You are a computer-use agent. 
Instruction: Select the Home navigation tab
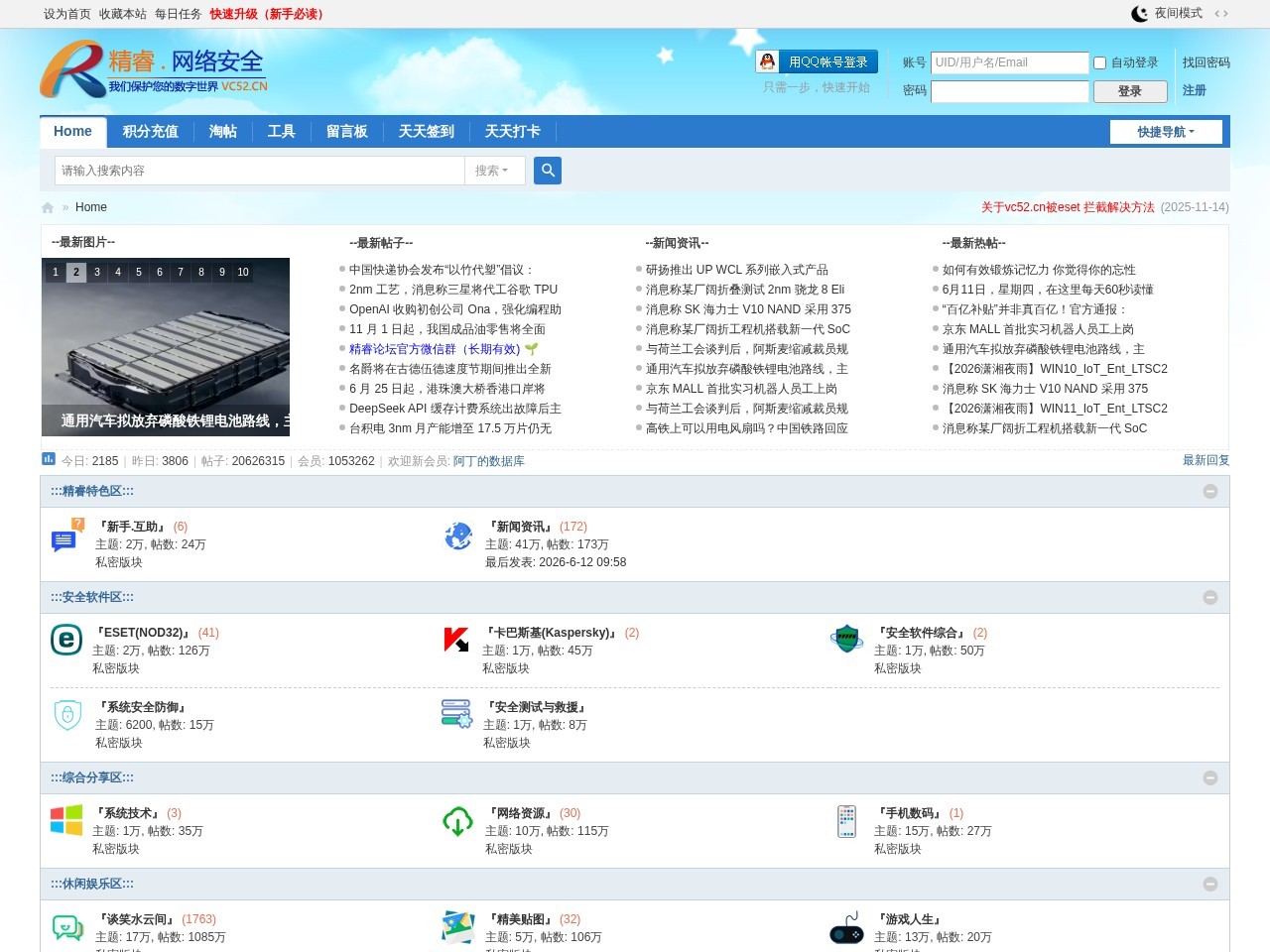pos(72,131)
